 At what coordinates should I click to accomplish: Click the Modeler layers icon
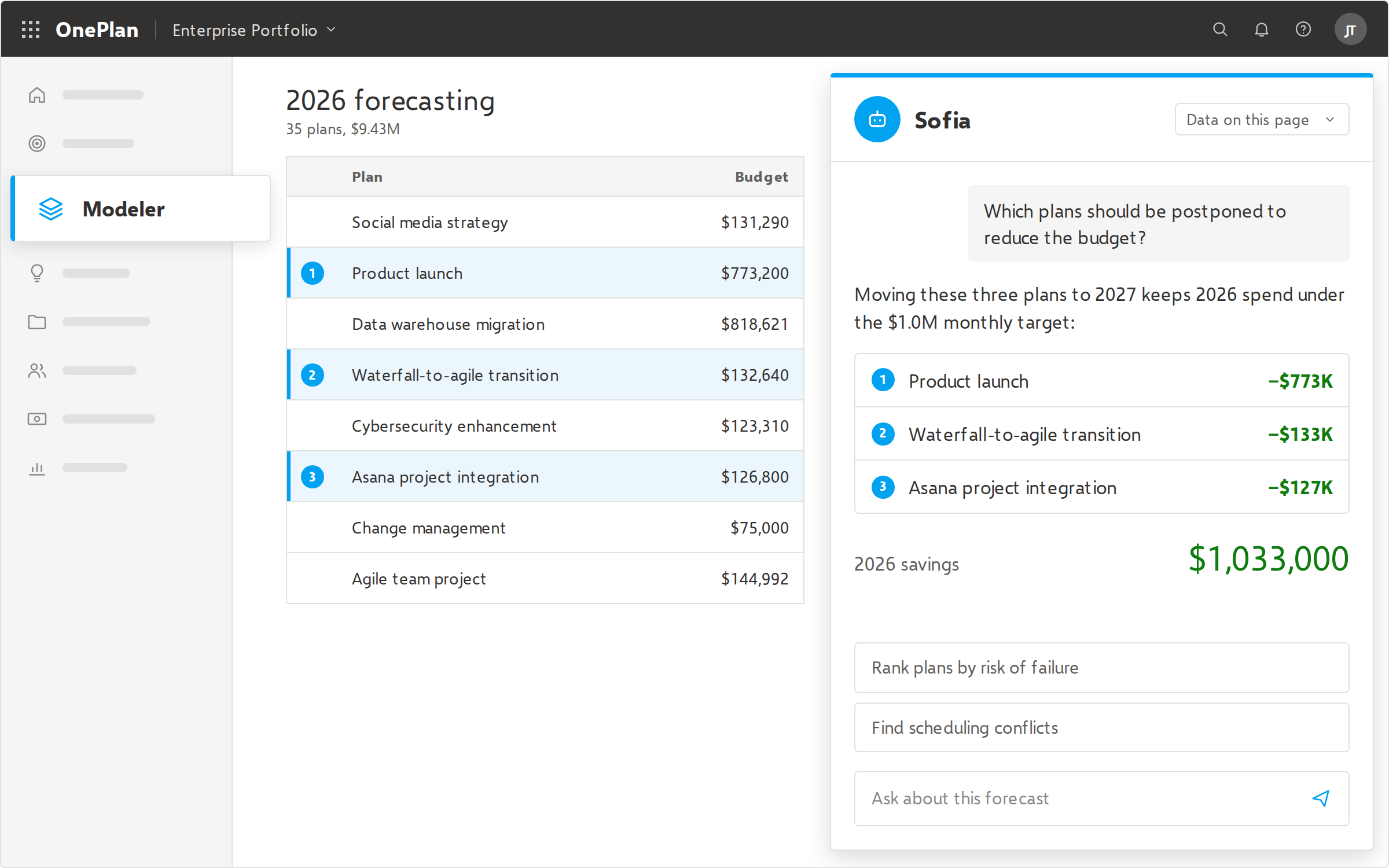click(x=51, y=209)
